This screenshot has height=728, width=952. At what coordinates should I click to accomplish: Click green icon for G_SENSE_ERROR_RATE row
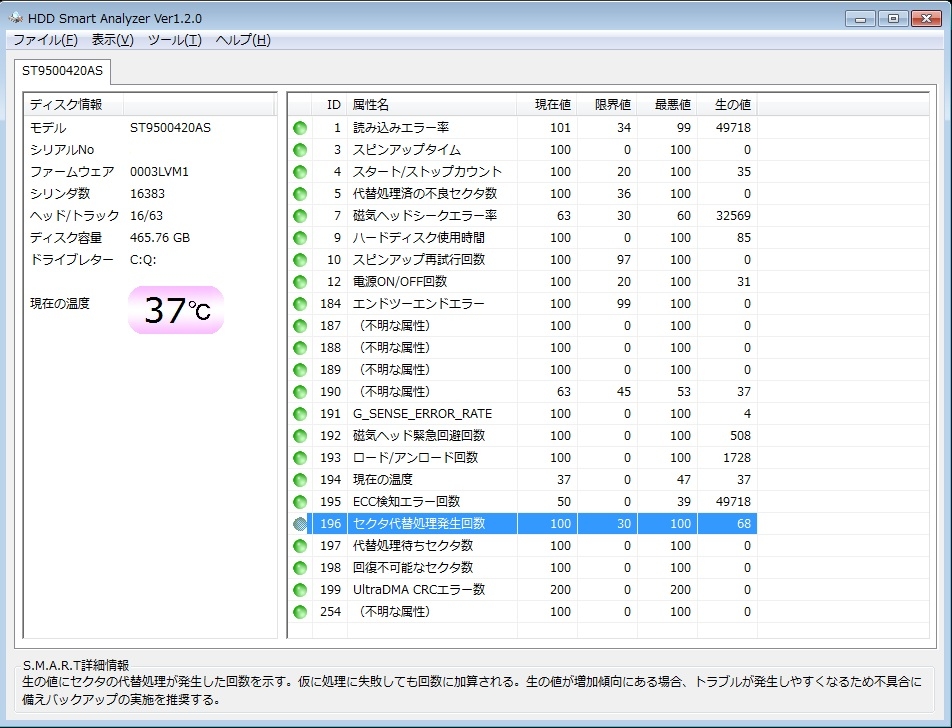click(299, 414)
